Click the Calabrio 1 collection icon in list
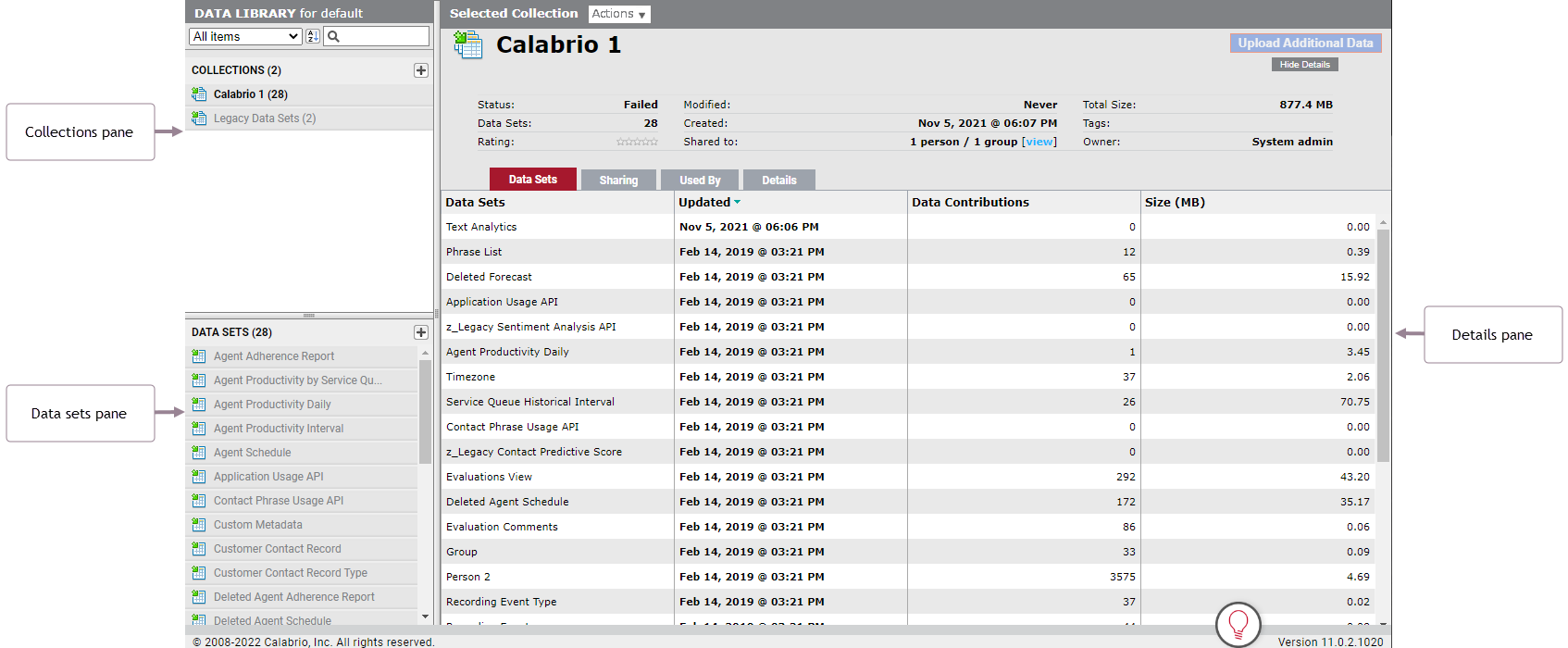 [x=199, y=94]
